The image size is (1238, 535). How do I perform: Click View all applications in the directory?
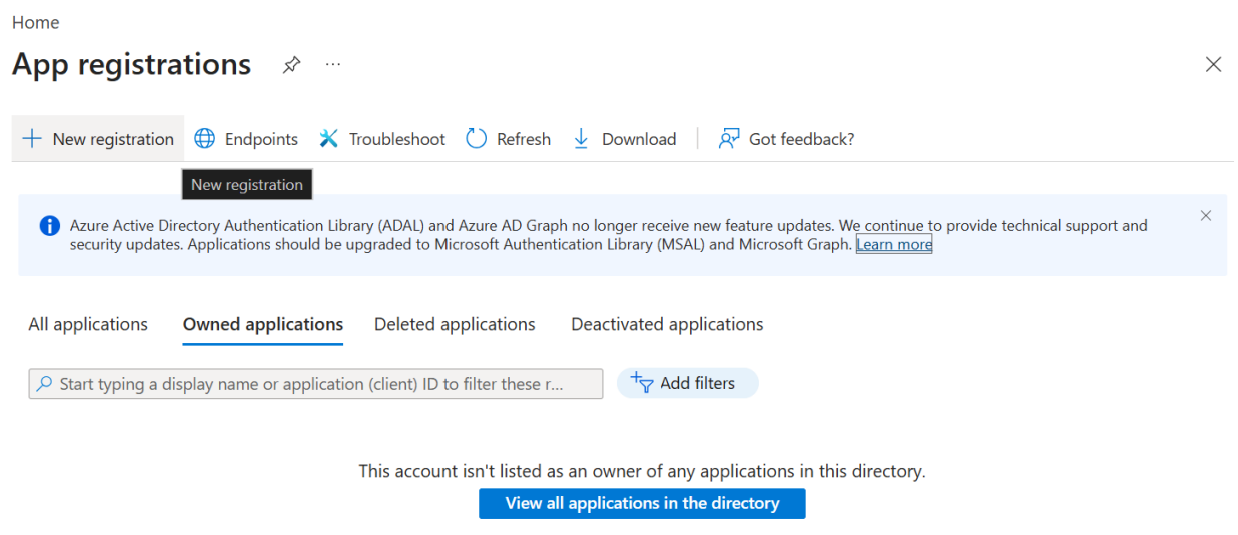(x=642, y=503)
